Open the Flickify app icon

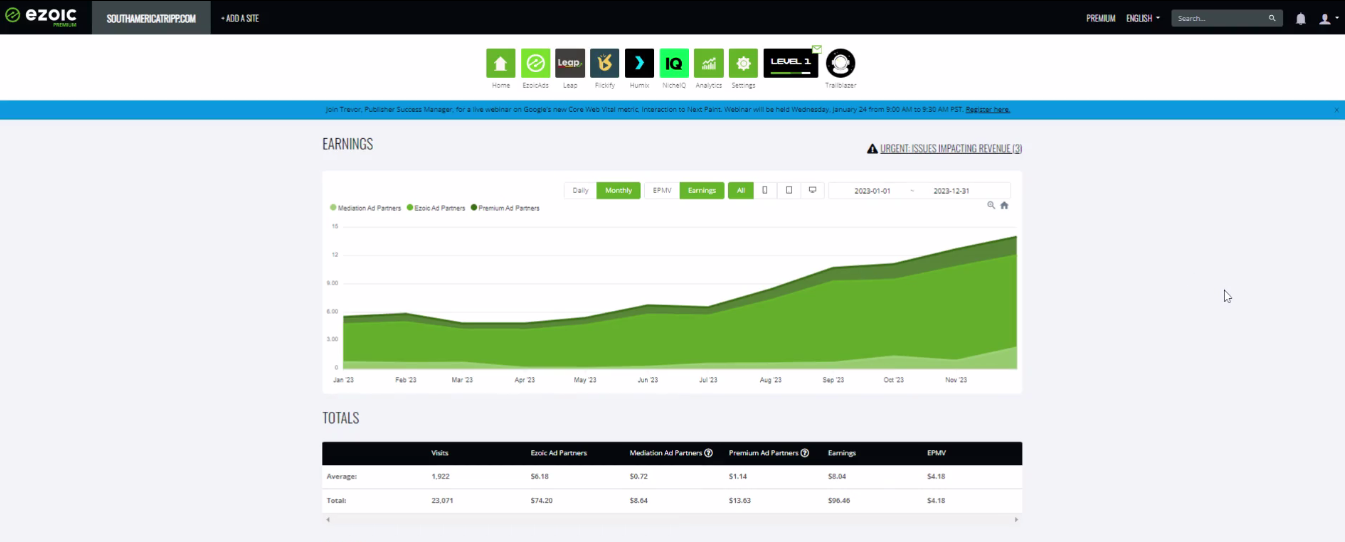[604, 63]
